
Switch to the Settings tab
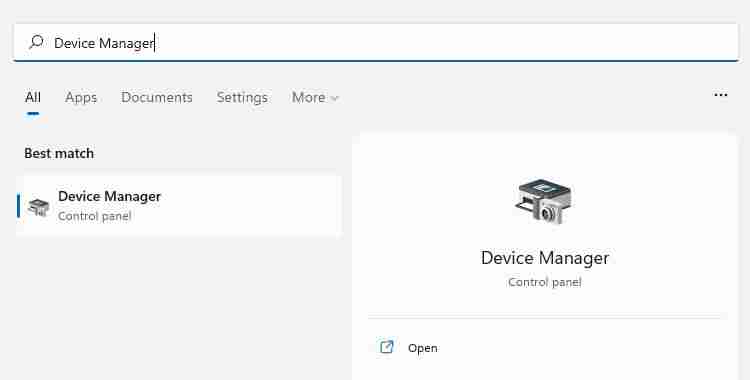(x=242, y=98)
